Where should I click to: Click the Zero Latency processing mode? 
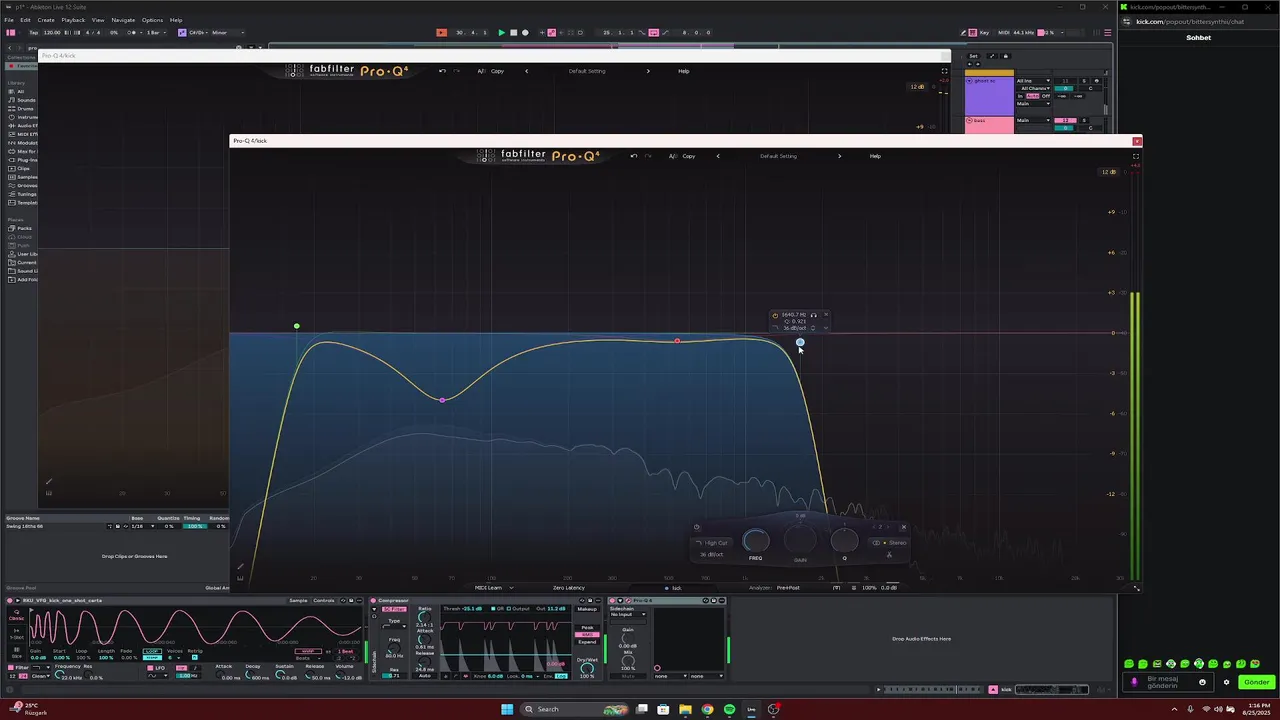click(x=568, y=588)
